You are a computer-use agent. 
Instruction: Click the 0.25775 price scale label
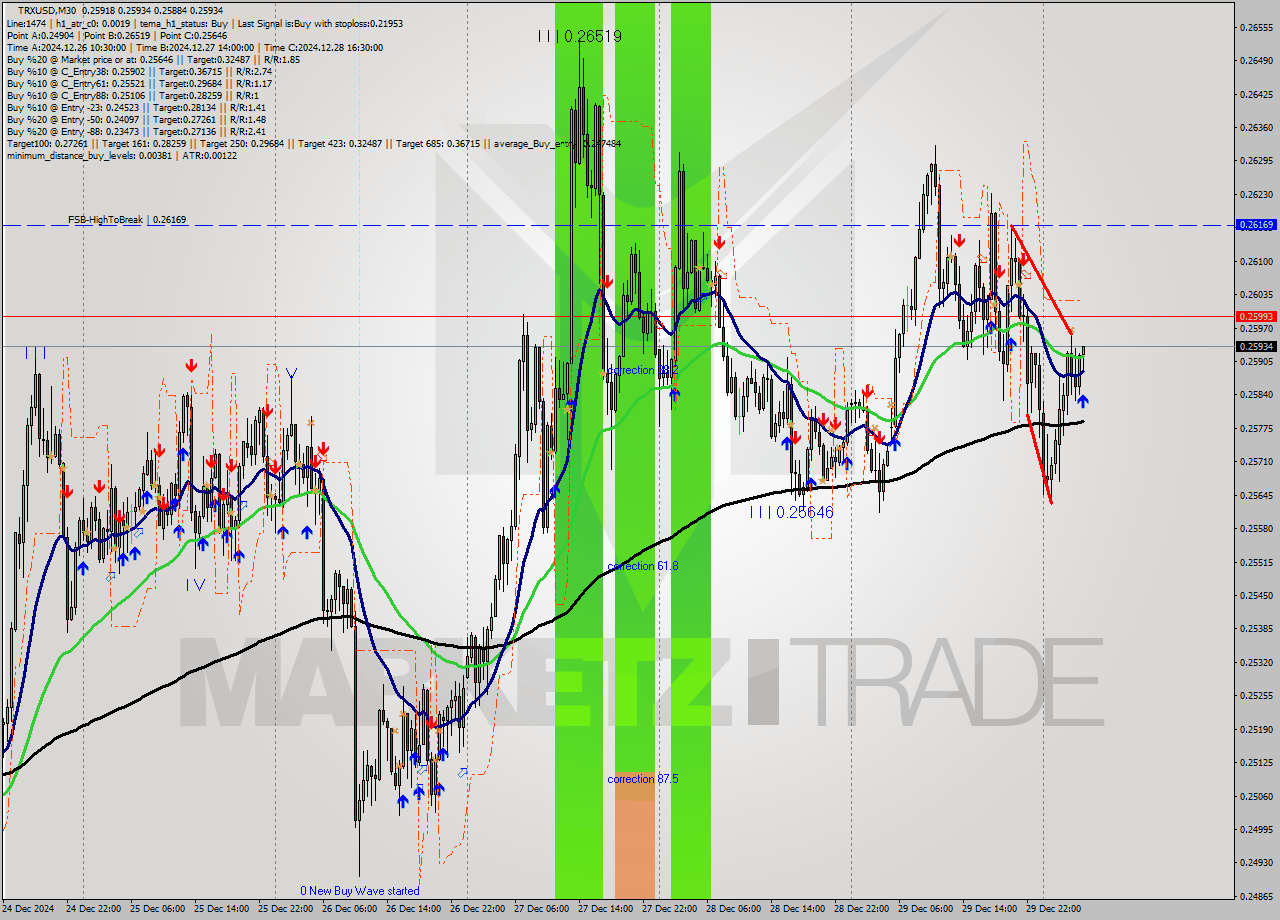point(1256,428)
